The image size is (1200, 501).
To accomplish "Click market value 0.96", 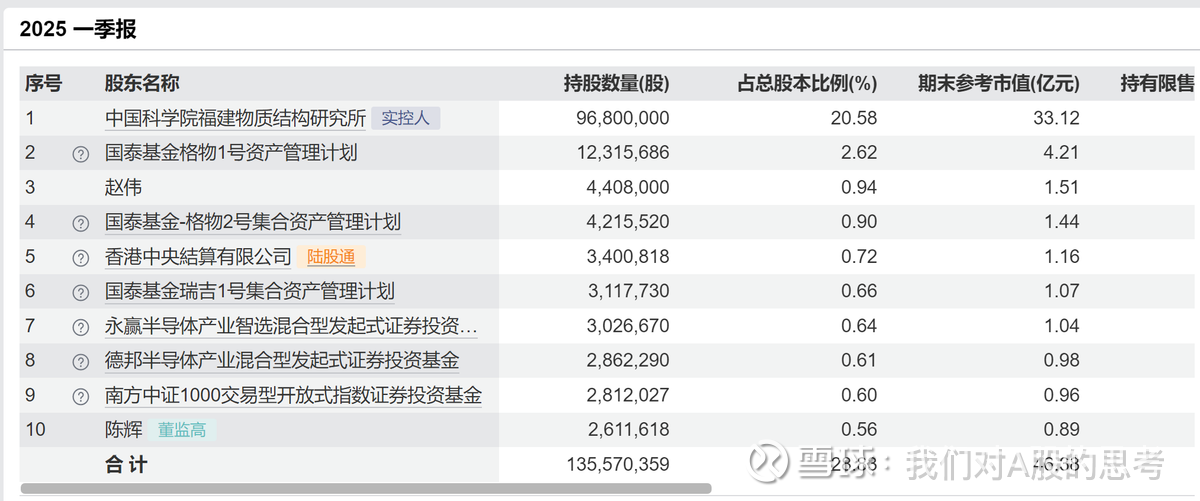I will (x=1061, y=395).
